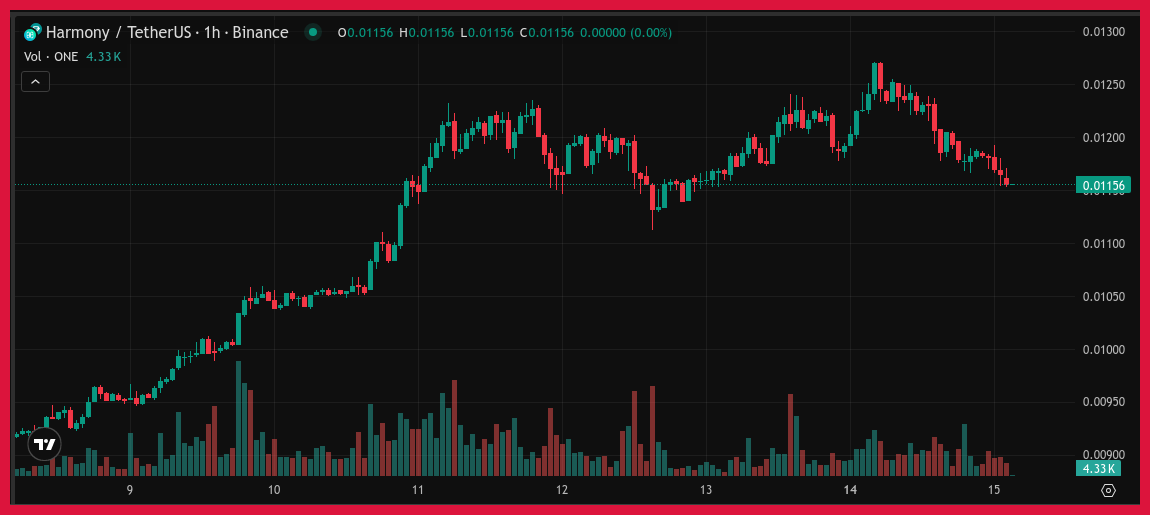Click the Harmony coin logo icon

click(x=32, y=33)
